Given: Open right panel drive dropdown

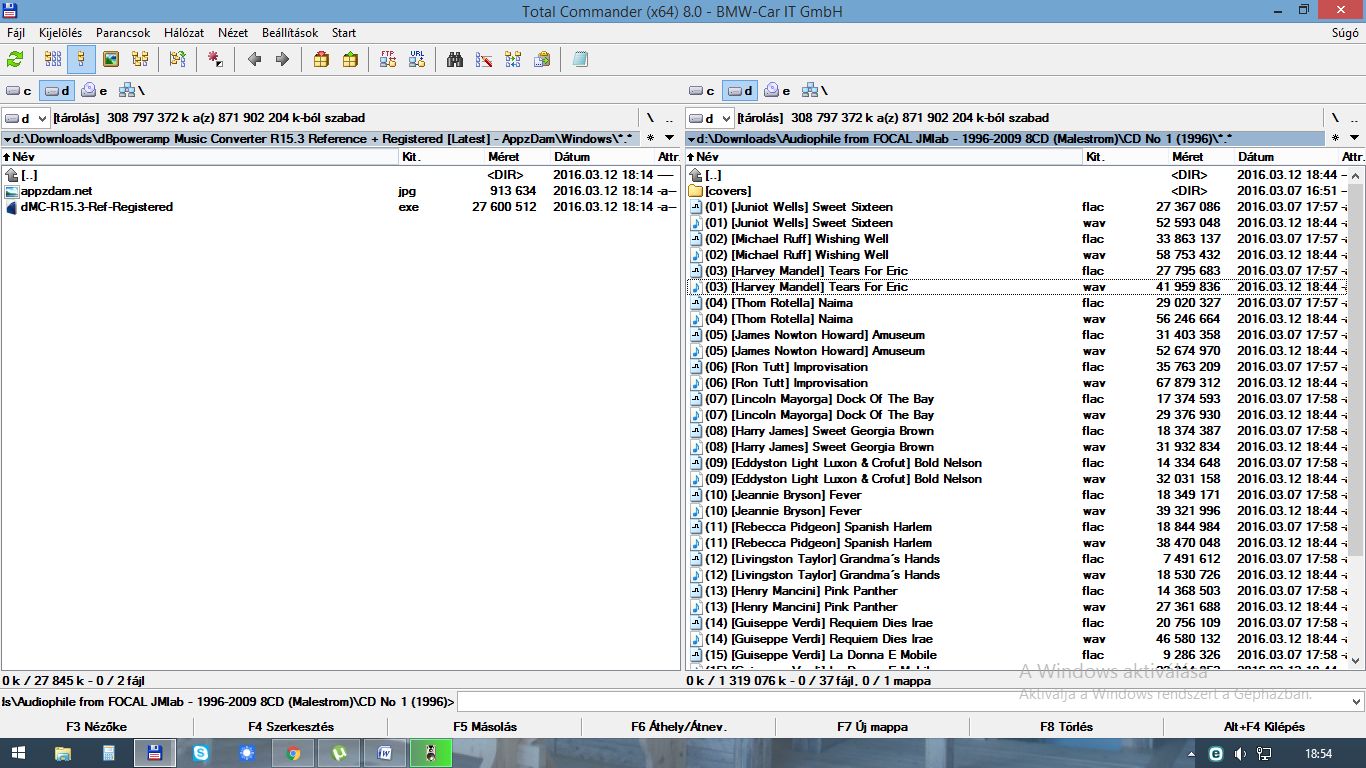Looking at the screenshot, I should click(709, 118).
